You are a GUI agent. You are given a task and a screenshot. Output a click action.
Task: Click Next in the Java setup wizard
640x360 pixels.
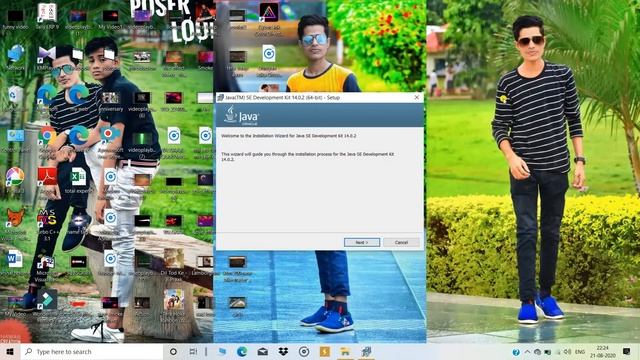tap(362, 242)
